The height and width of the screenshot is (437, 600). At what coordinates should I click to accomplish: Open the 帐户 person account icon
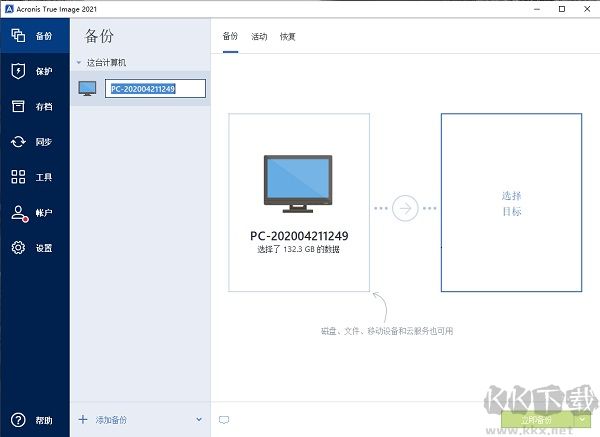coord(19,214)
